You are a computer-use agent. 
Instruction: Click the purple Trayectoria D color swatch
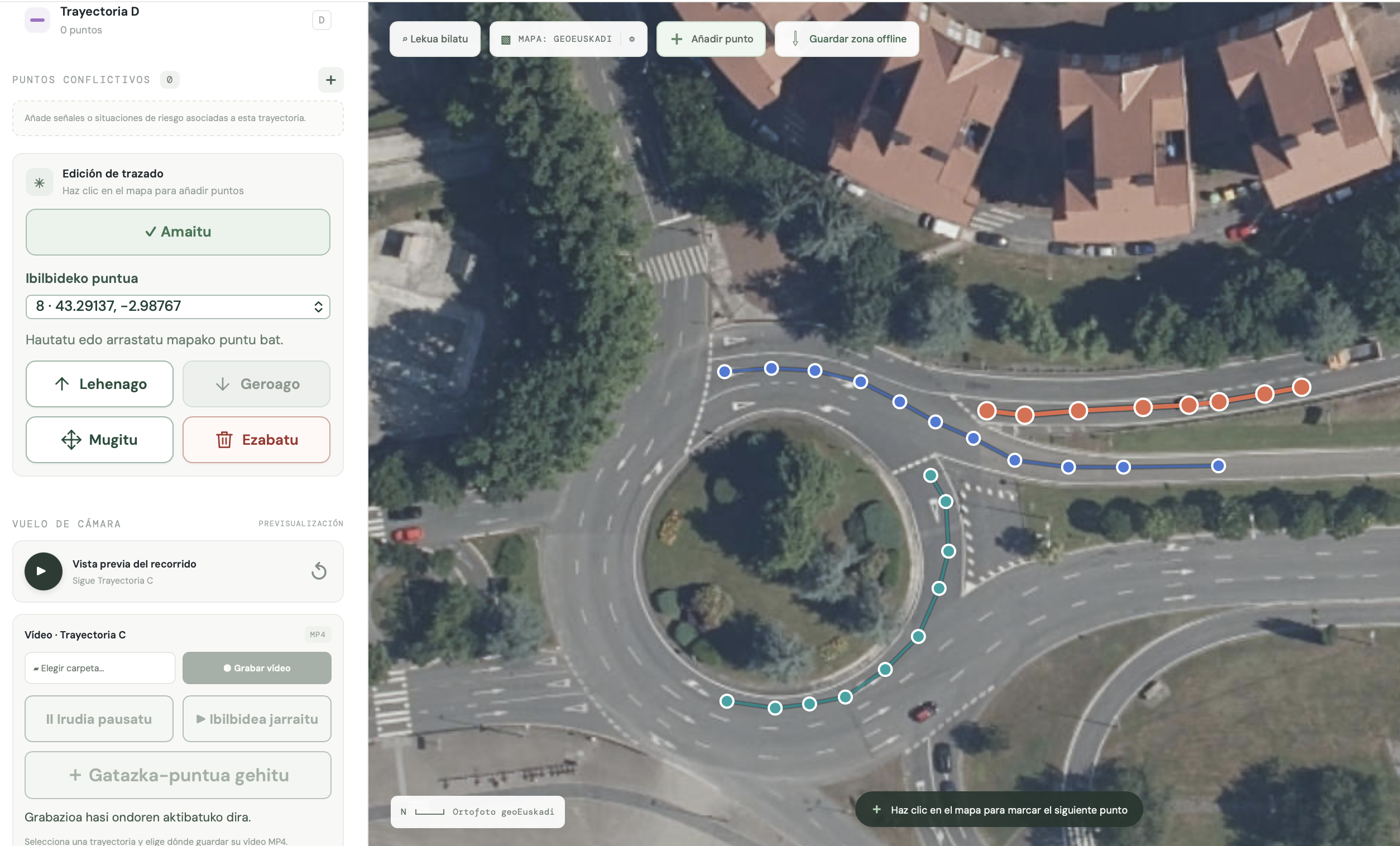(37, 20)
